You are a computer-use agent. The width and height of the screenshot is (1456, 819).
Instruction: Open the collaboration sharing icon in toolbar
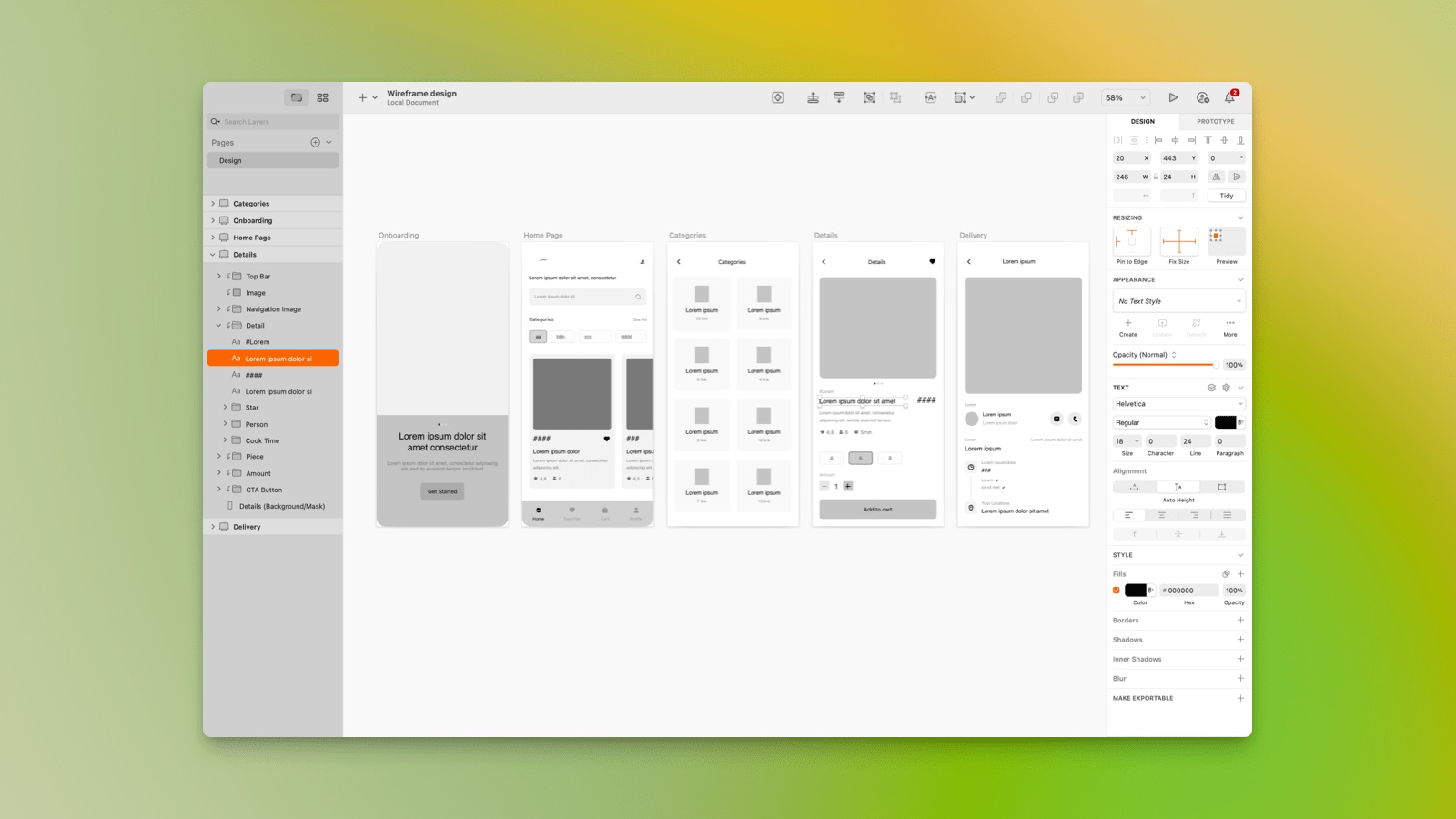tap(1202, 97)
